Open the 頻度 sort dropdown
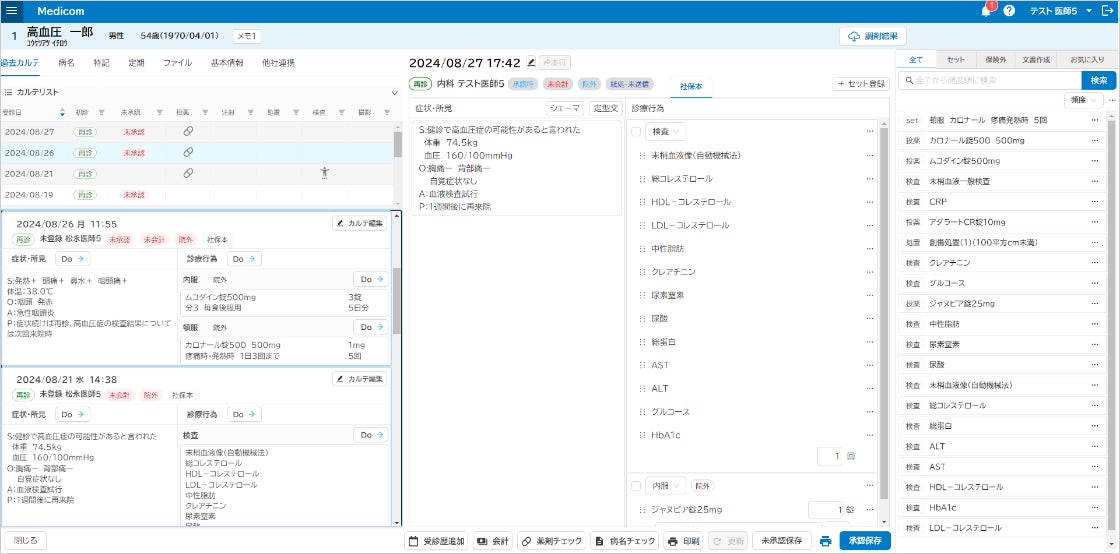The image size is (1120, 554). pos(1084,101)
